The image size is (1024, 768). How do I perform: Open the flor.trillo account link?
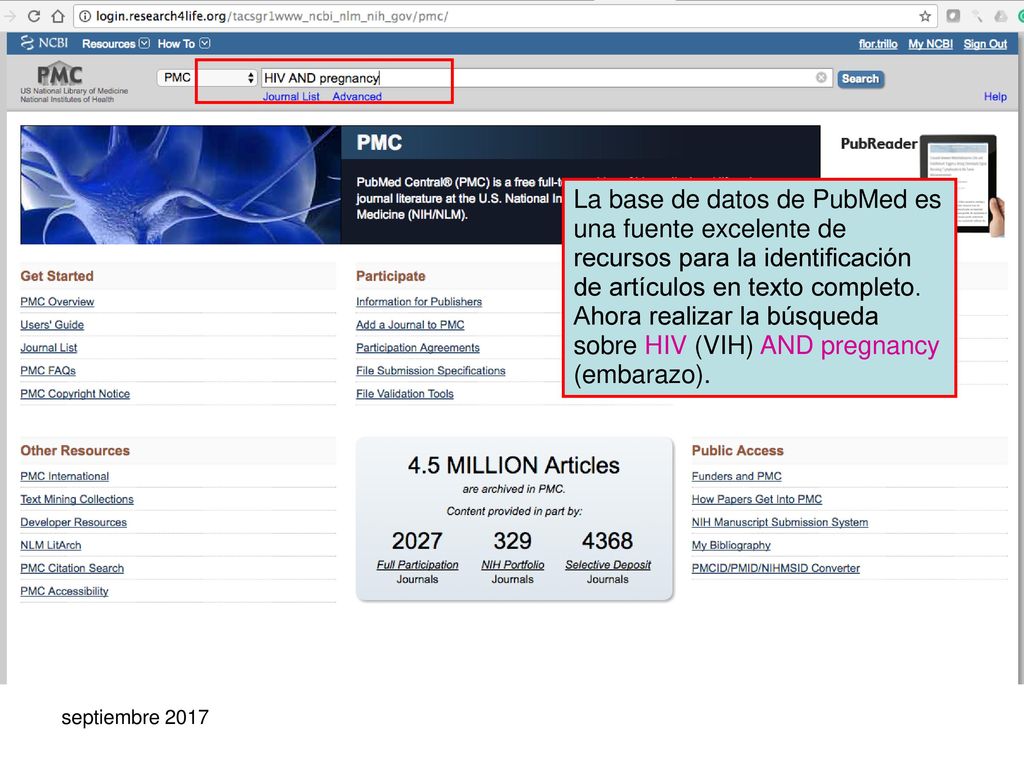[x=878, y=44]
